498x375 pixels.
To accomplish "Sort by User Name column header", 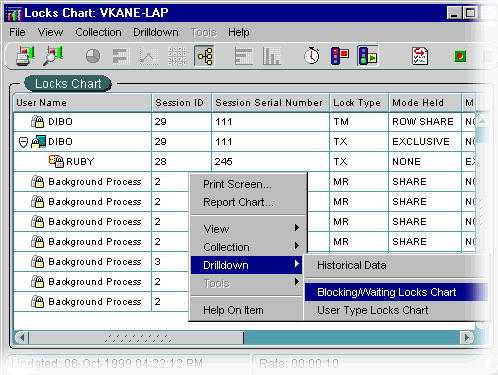I will point(82,103).
